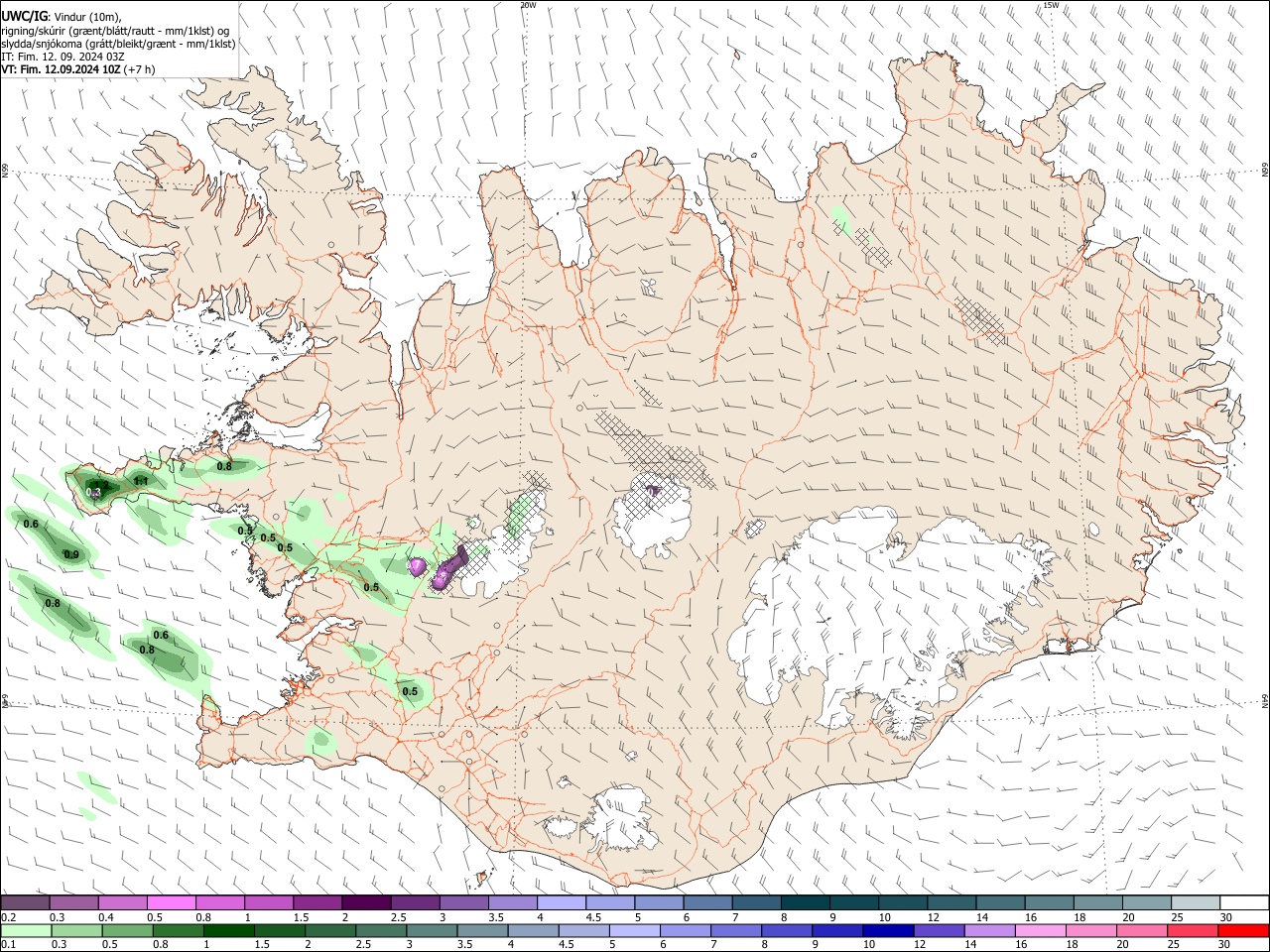Screen dimensions: 1270x952
Task: Click the UWC/IG title in the legend
Action: [23, 16]
